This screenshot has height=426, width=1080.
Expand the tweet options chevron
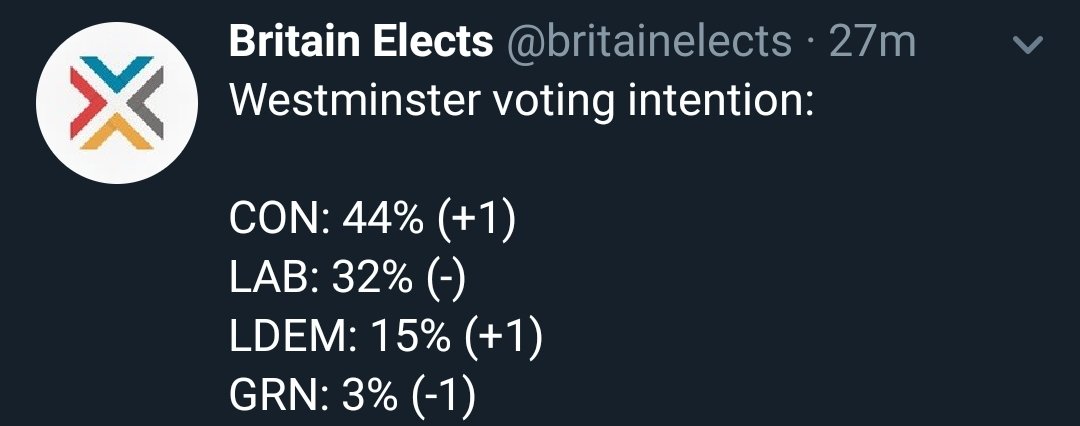point(1029,45)
